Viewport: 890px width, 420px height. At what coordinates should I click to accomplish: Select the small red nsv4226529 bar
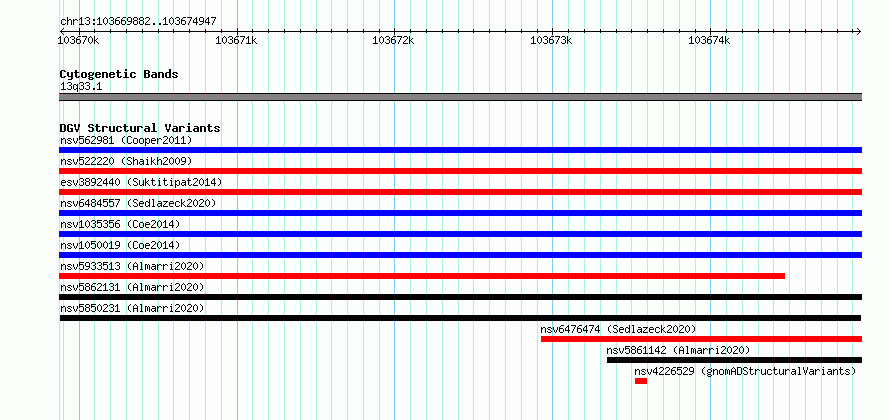click(x=641, y=381)
